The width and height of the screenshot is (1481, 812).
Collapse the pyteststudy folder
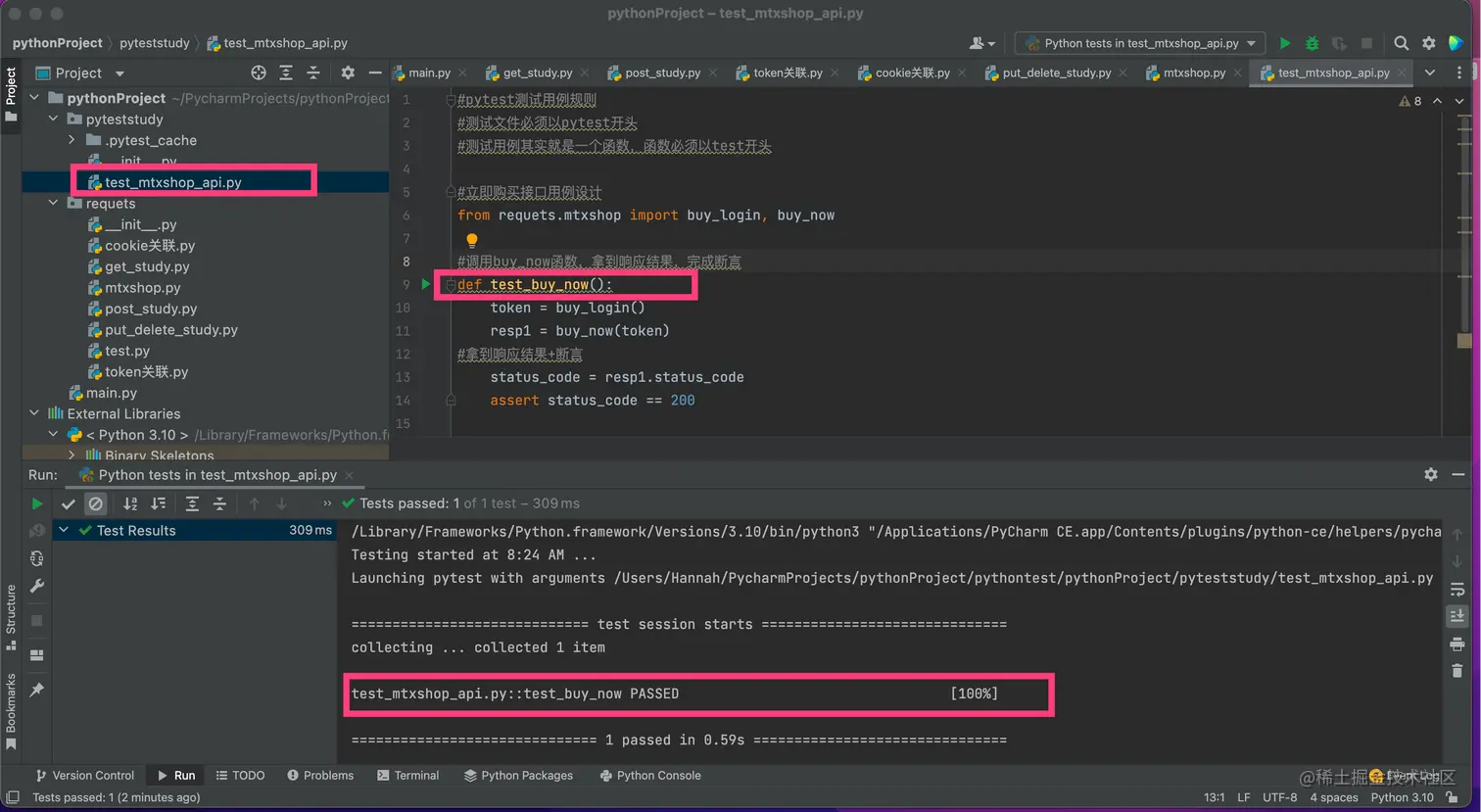54,119
